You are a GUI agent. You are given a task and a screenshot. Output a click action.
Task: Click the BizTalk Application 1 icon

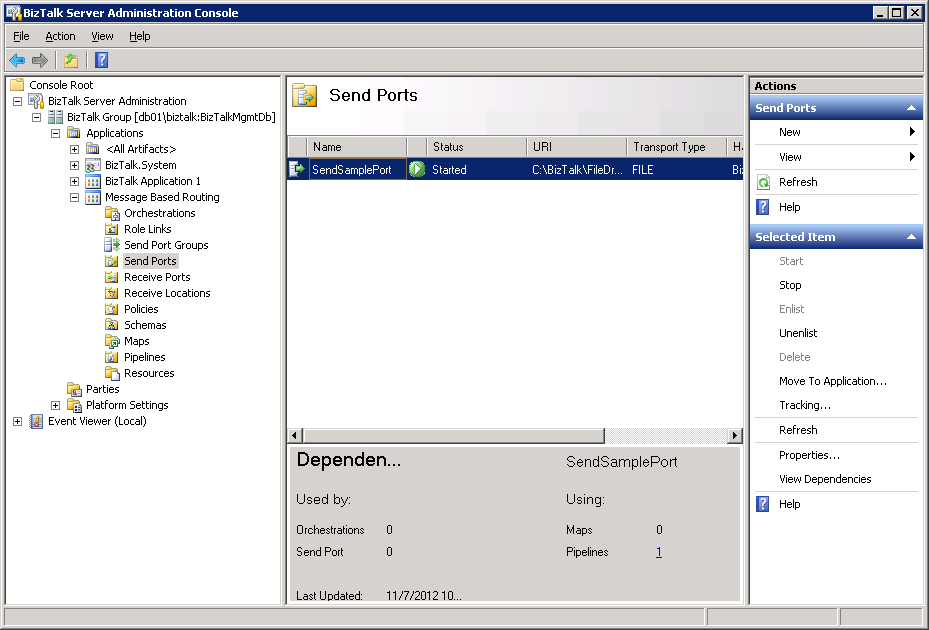(x=92, y=181)
